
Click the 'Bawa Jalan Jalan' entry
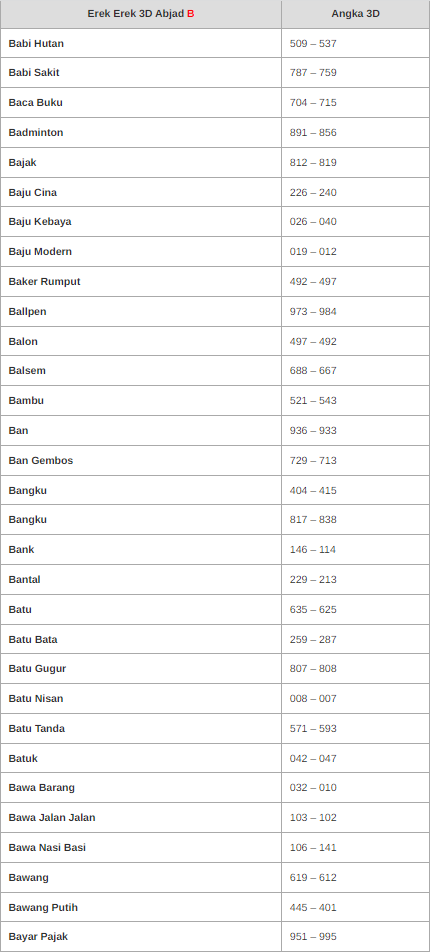click(x=52, y=818)
